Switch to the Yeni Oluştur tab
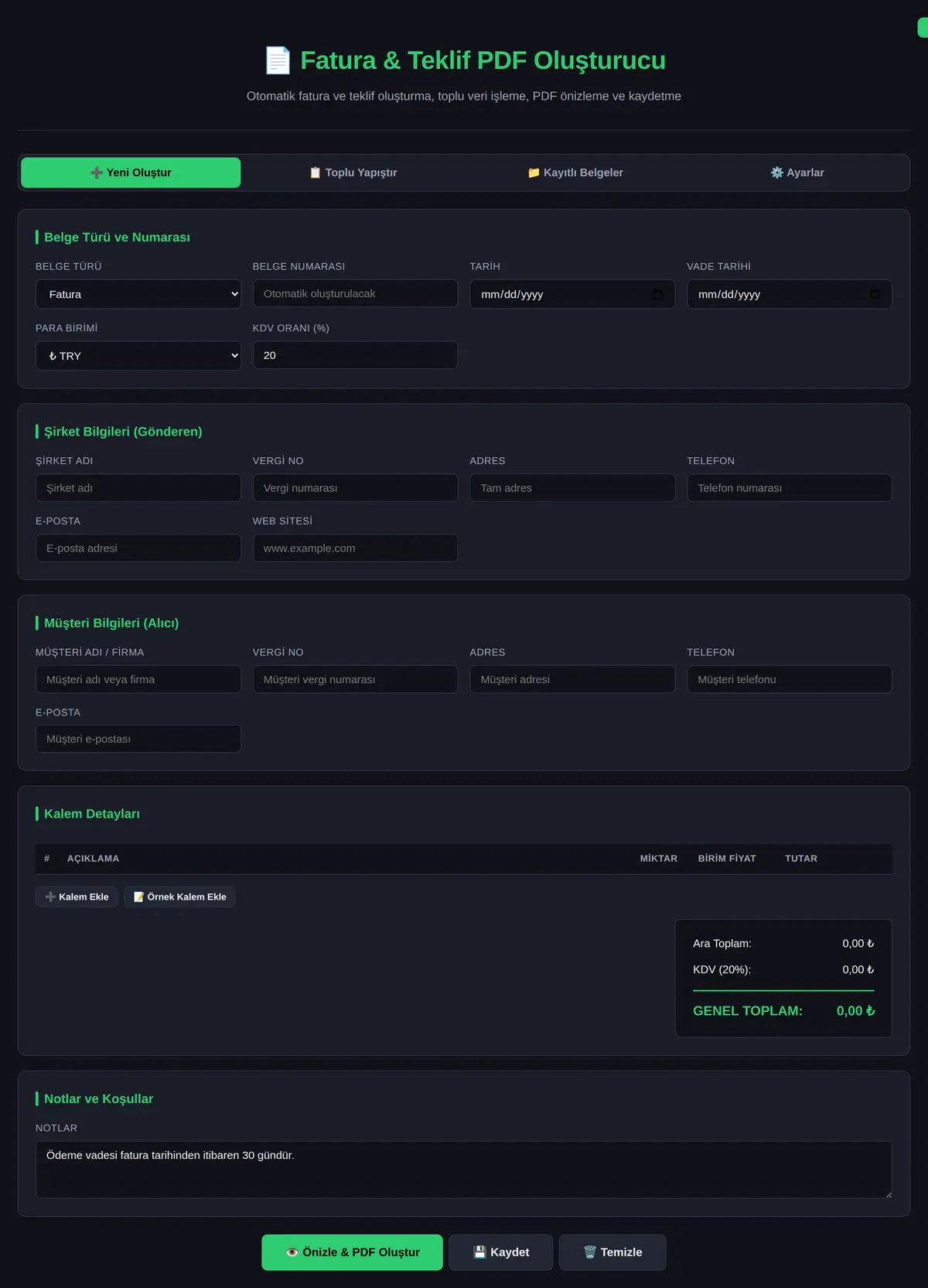 pos(131,173)
